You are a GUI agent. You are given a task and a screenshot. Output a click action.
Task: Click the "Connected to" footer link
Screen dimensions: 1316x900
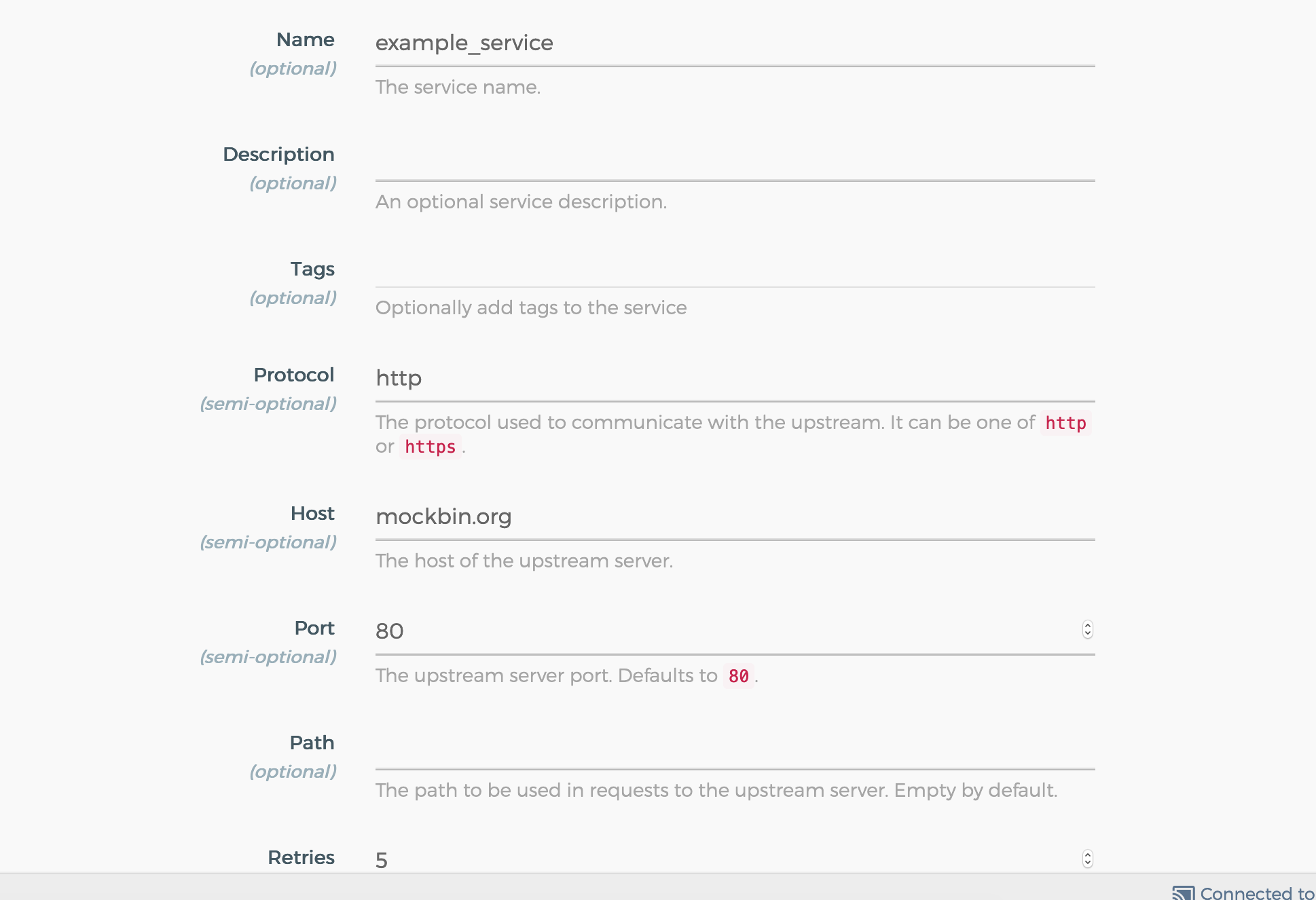click(1256, 893)
